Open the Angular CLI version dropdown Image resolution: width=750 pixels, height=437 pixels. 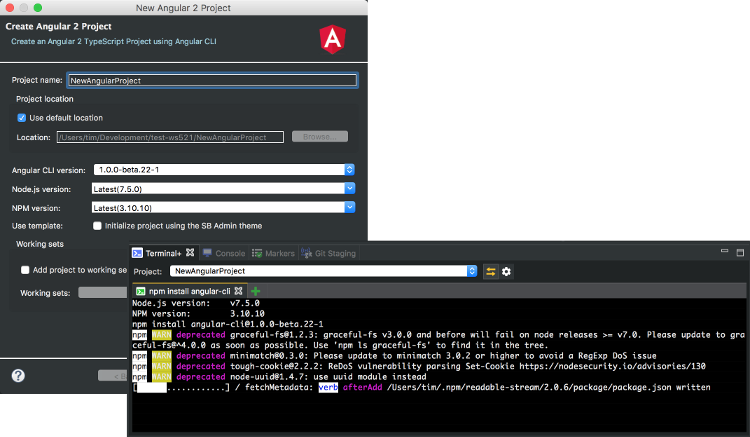click(349, 170)
